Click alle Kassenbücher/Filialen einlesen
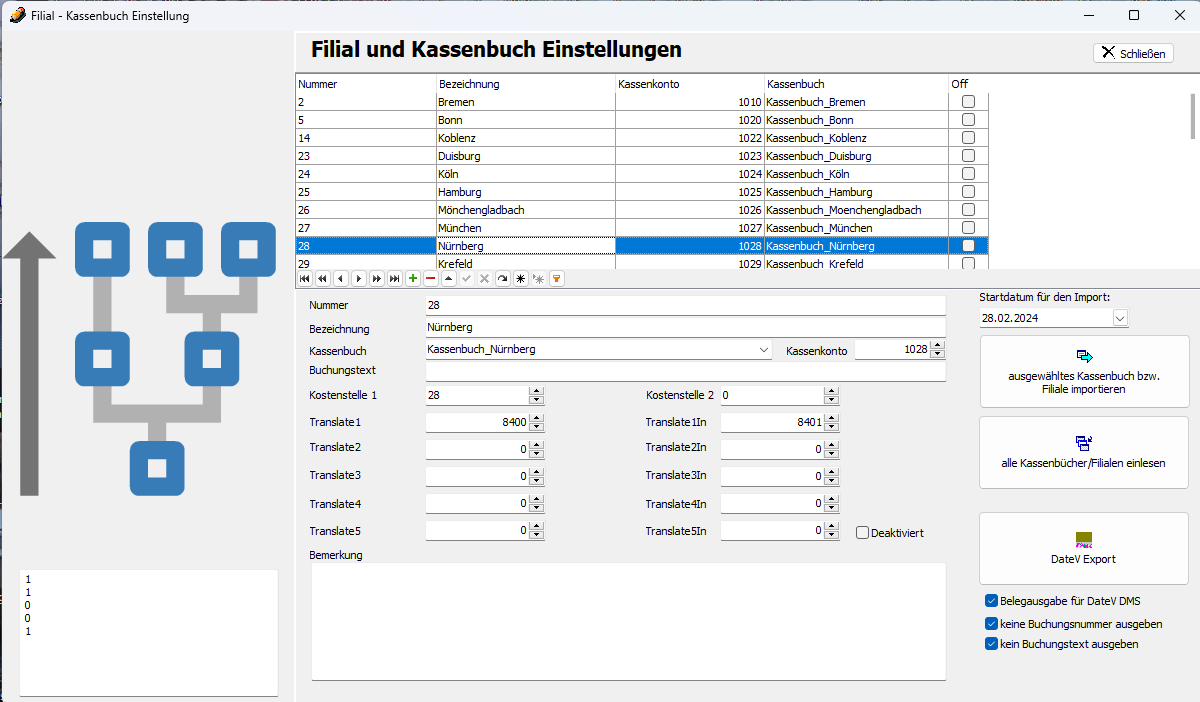Image resolution: width=1200 pixels, height=702 pixels. click(1083, 452)
